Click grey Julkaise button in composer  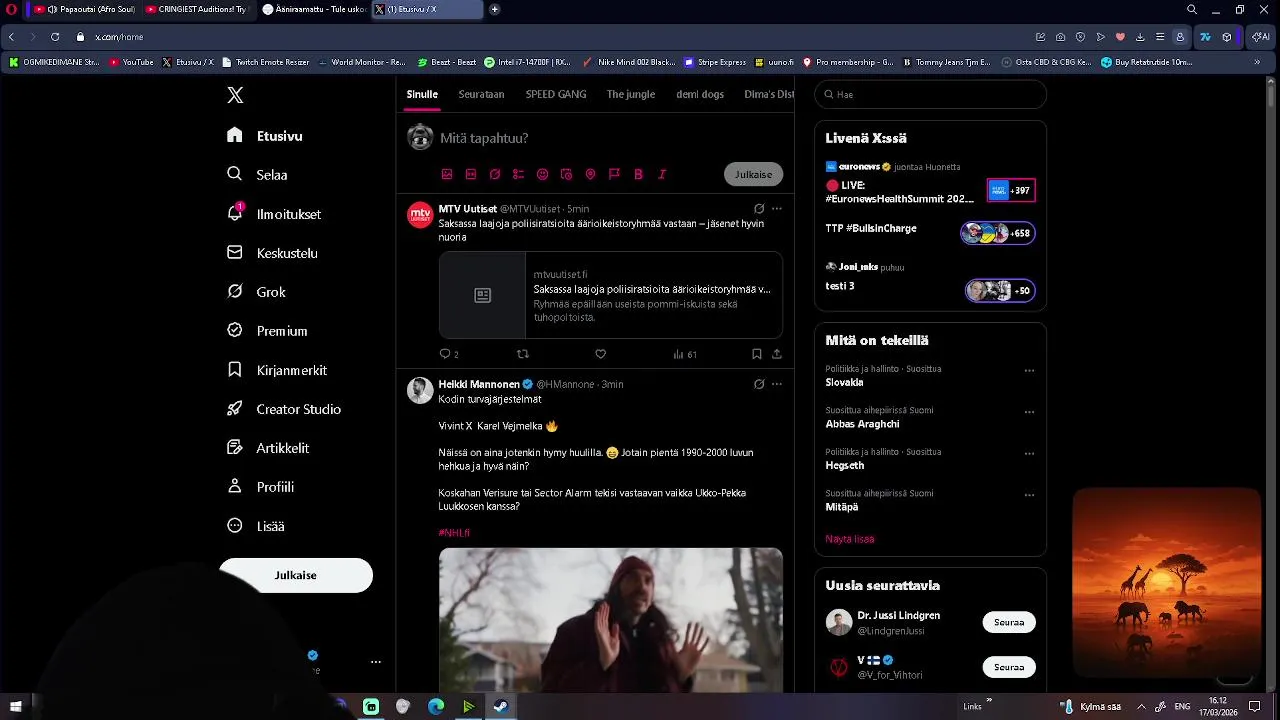(x=753, y=174)
